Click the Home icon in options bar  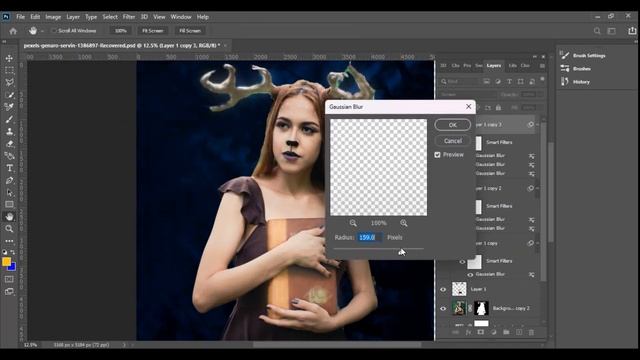pos(13,31)
